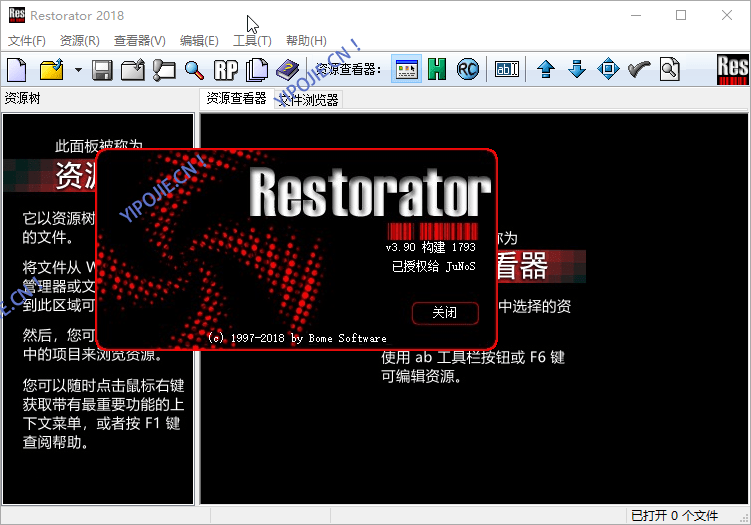Click the Save floppy disk icon
The width and height of the screenshot is (751, 525).
click(102, 70)
